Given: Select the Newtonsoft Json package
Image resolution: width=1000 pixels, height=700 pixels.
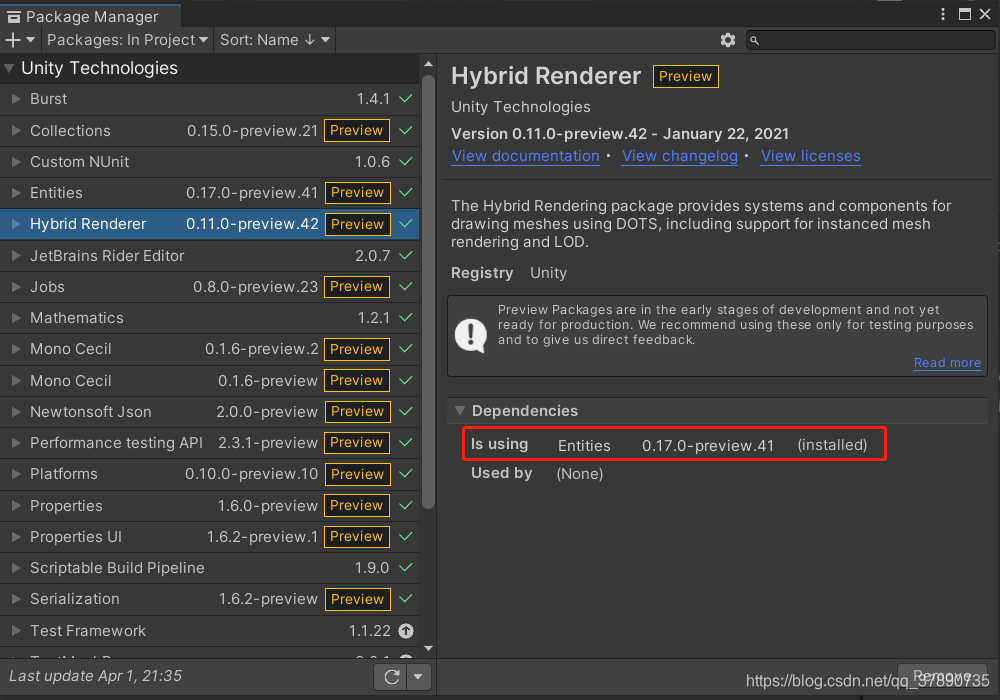Looking at the screenshot, I should (x=209, y=412).
